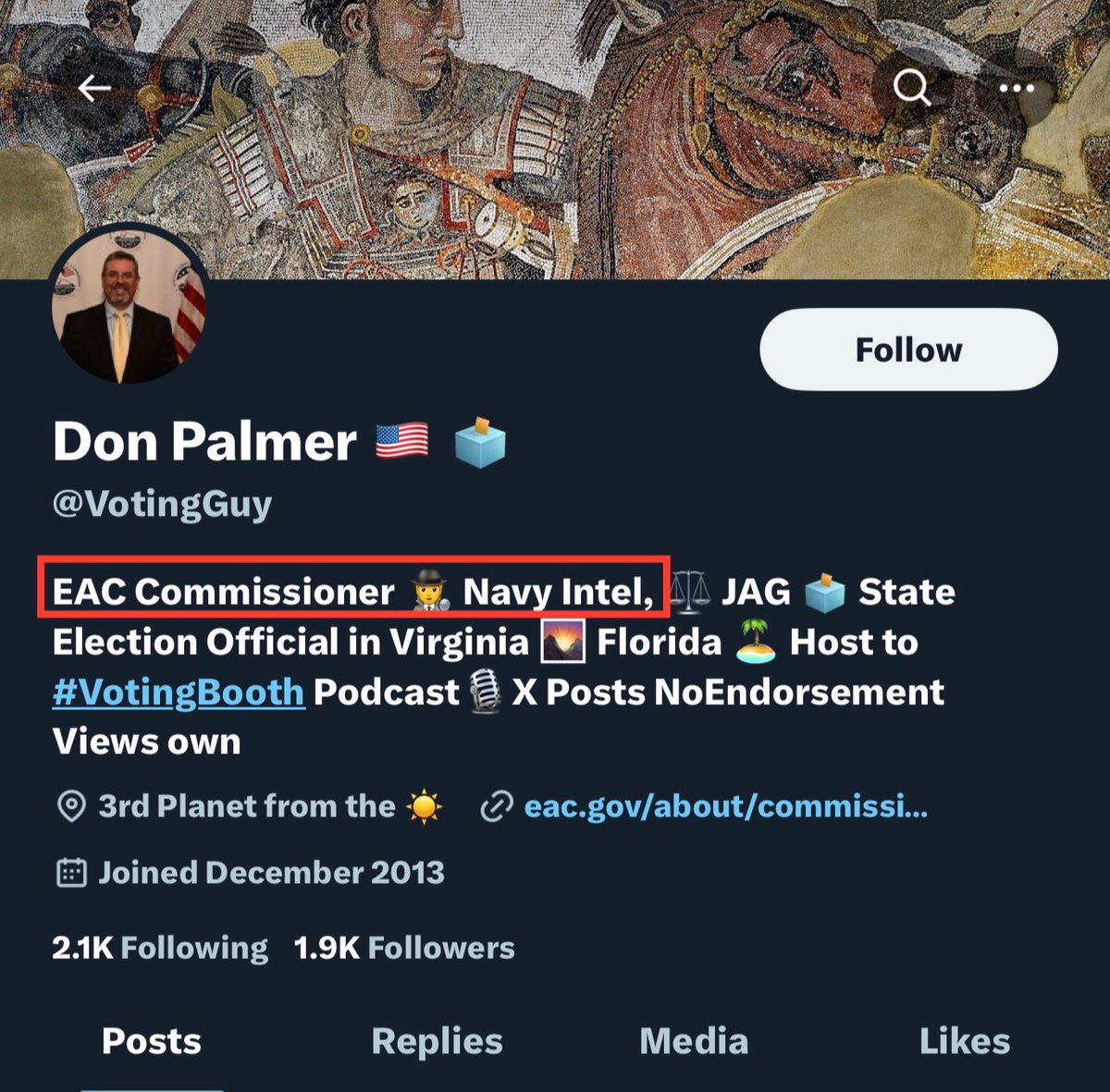1110x1092 pixels.
Task: Click the Follow button
Action: click(908, 350)
